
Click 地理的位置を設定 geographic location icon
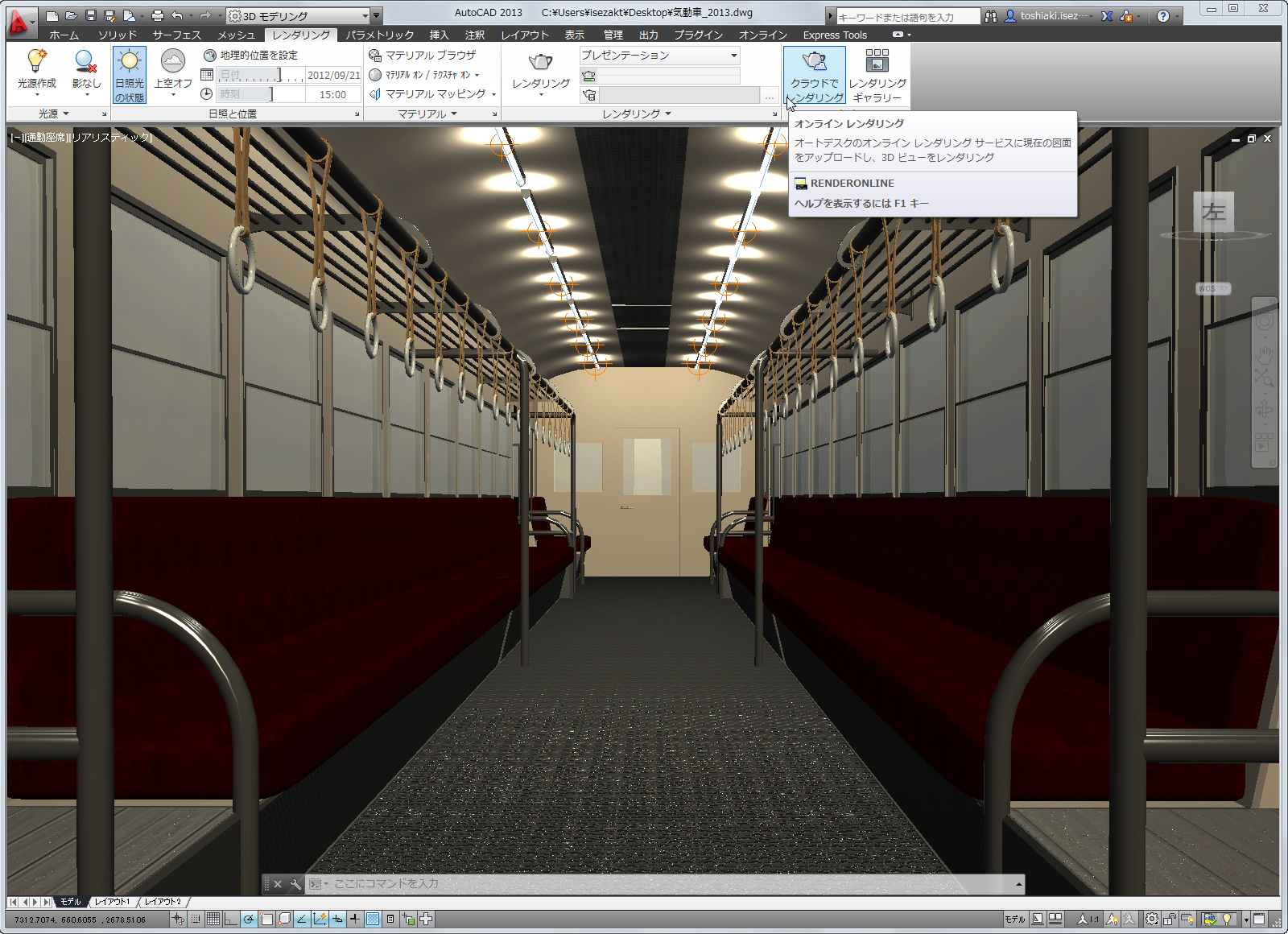click(250, 55)
